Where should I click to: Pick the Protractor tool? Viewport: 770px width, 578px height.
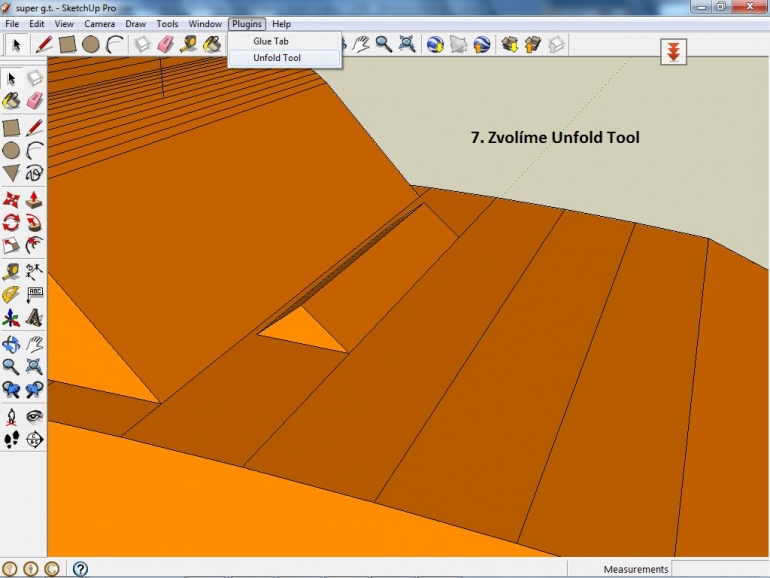click(11, 295)
